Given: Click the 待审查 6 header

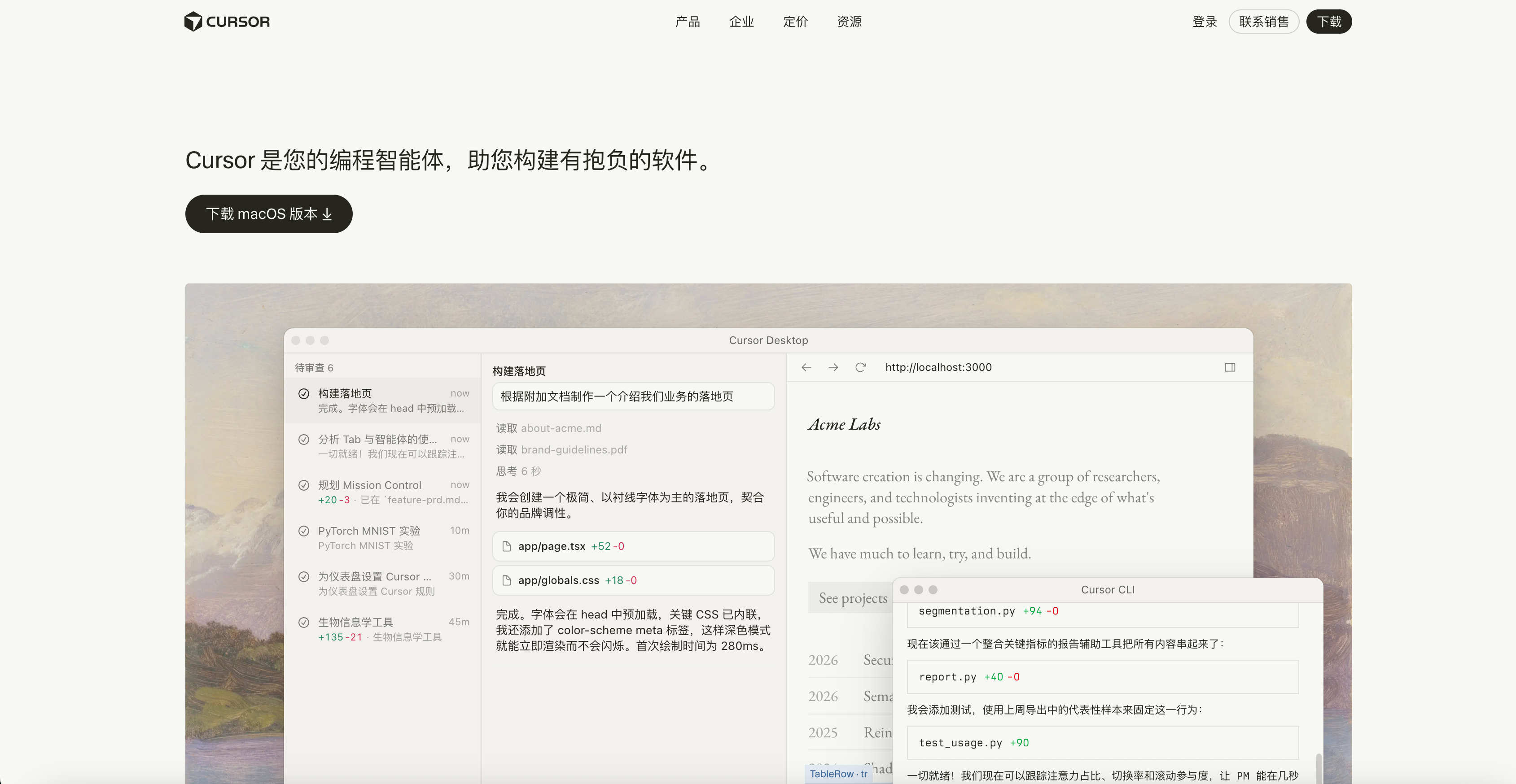Looking at the screenshot, I should [314, 368].
